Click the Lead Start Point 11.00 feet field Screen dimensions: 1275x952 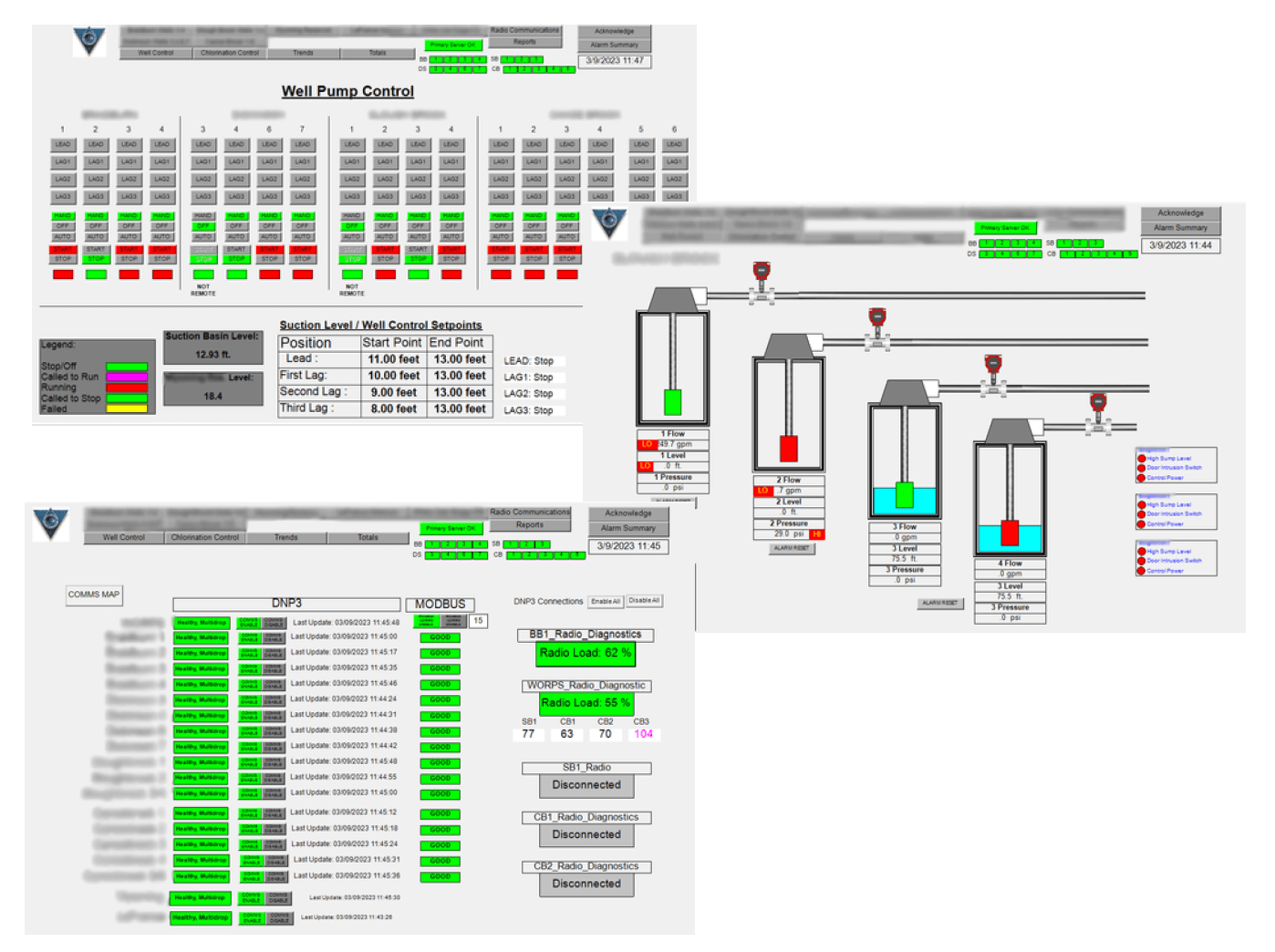tap(393, 359)
